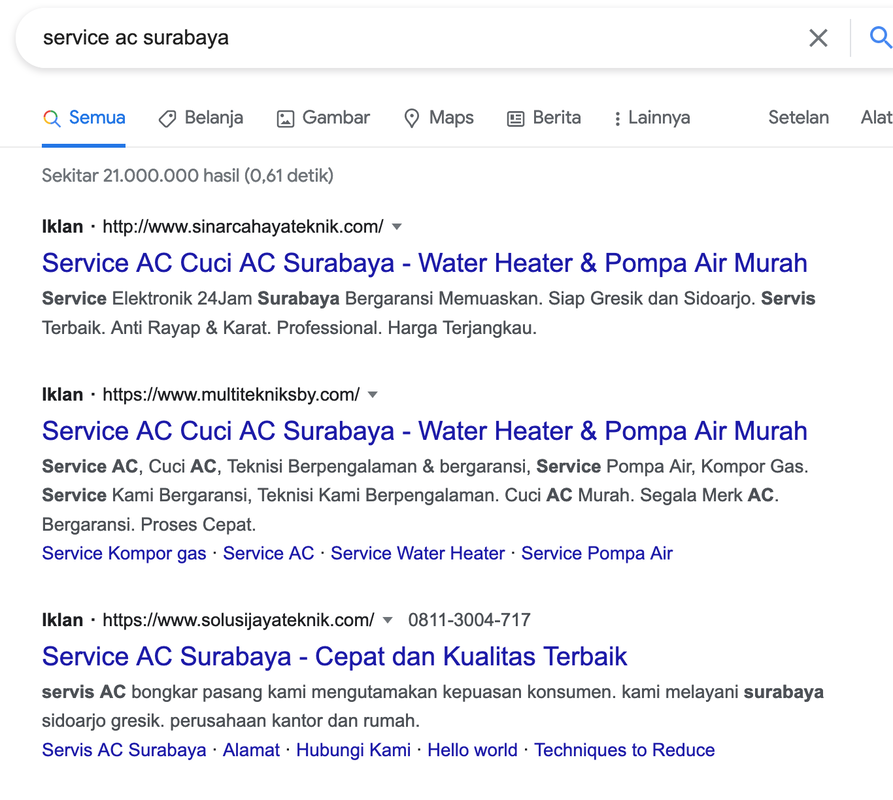Click the Service Water Heater sitelink
The width and height of the screenshot is (893, 800).
tap(417, 553)
